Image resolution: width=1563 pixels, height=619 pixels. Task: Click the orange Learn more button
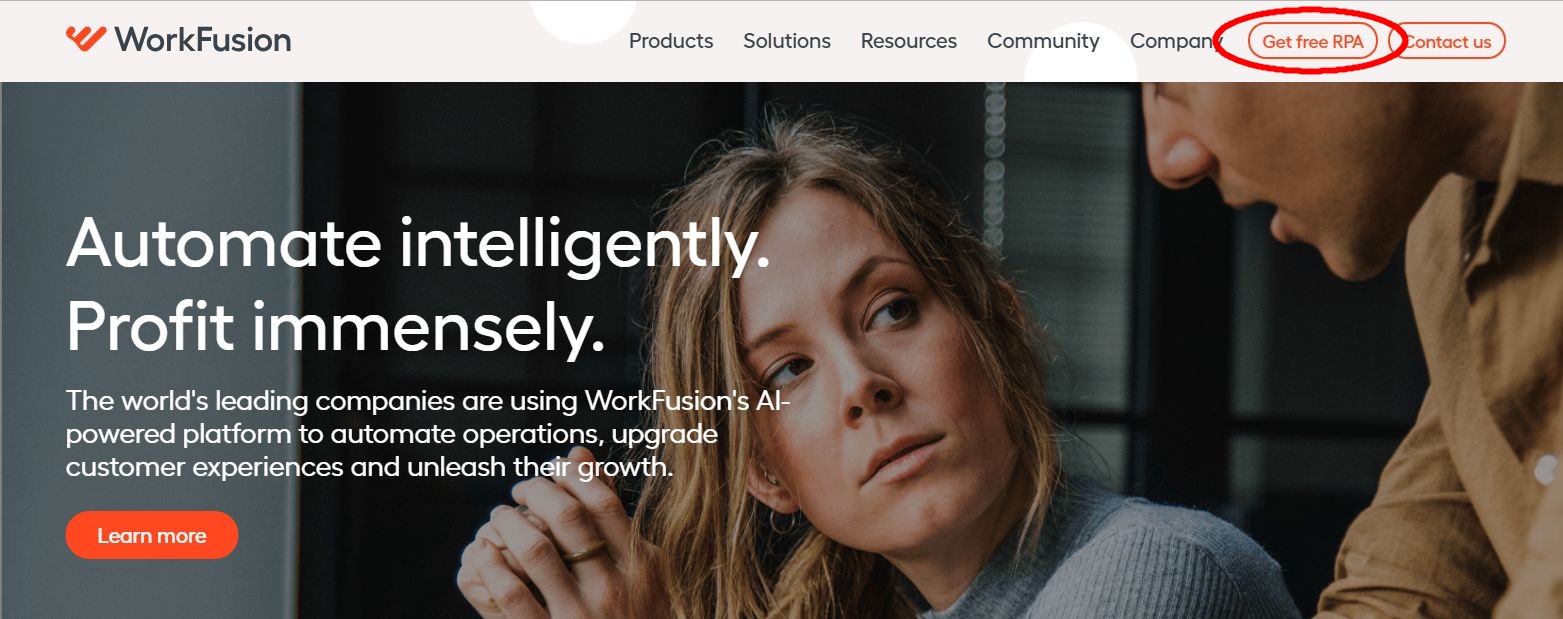pos(152,535)
